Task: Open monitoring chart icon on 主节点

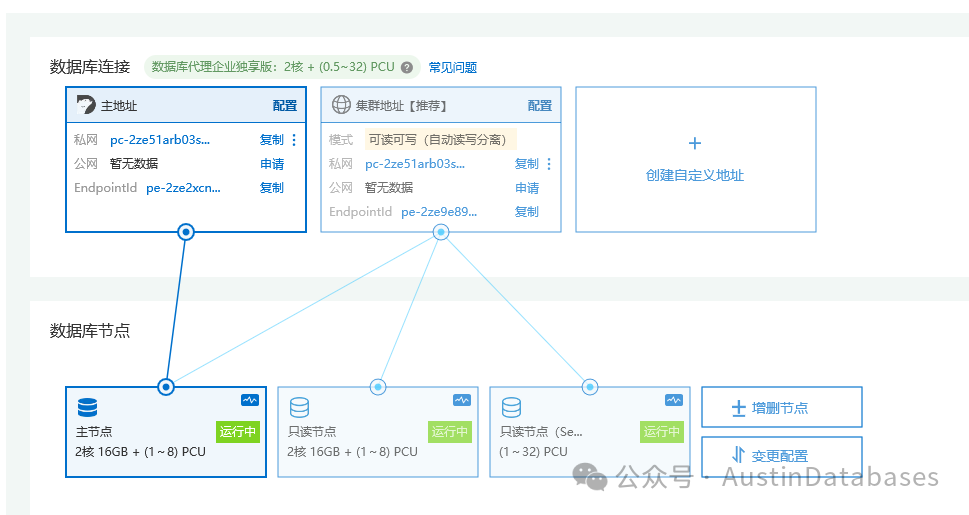Action: click(250, 400)
